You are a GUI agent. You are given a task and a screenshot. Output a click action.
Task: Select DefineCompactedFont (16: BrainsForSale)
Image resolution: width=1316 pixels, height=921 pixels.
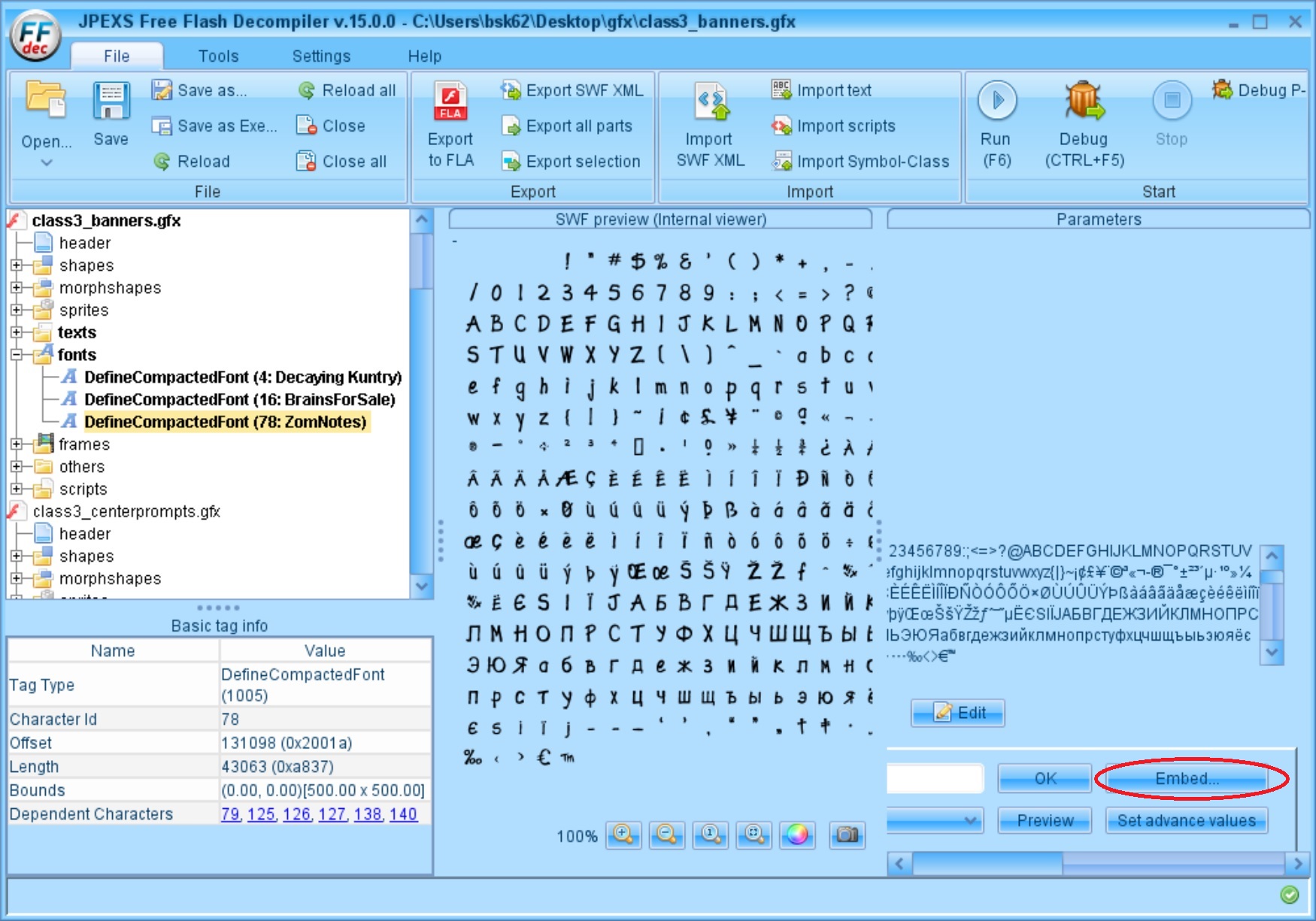240,399
